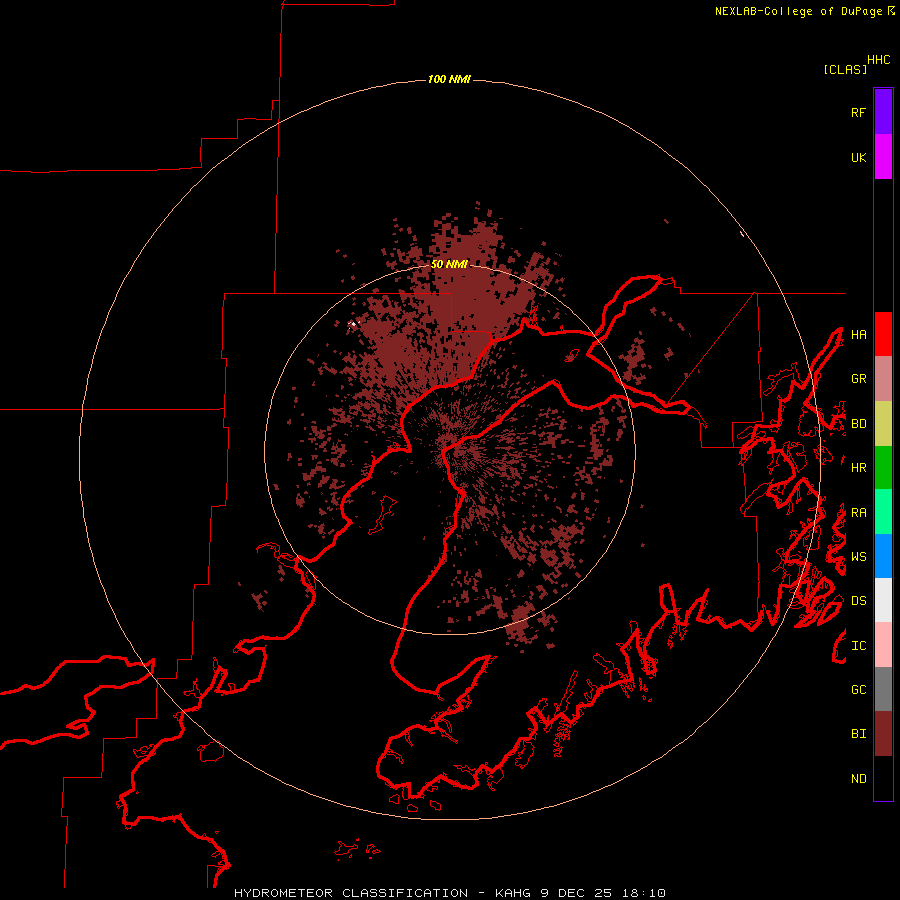
Task: Click the ND legend label
Action: (858, 779)
